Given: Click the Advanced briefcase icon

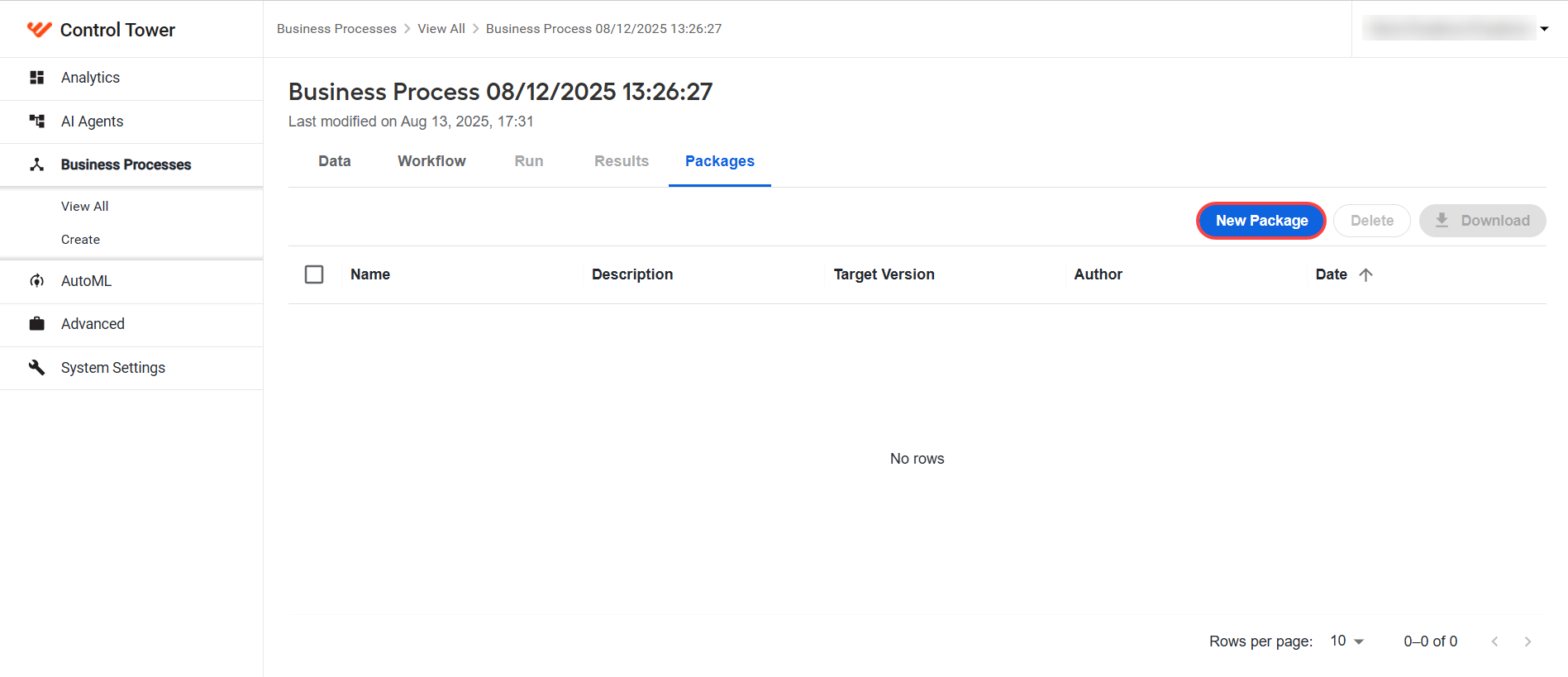Looking at the screenshot, I should [36, 324].
